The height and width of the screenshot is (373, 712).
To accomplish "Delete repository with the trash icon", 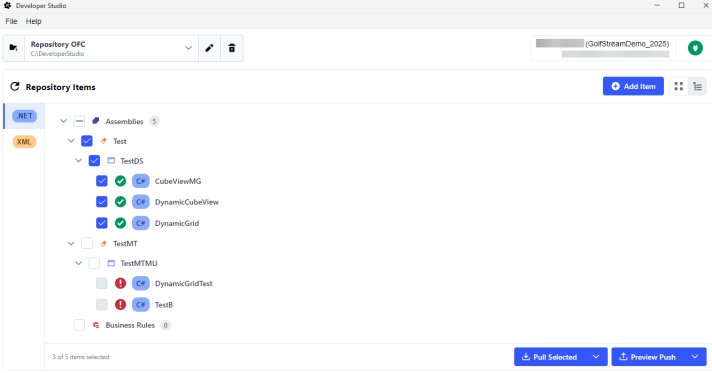I will [232, 48].
